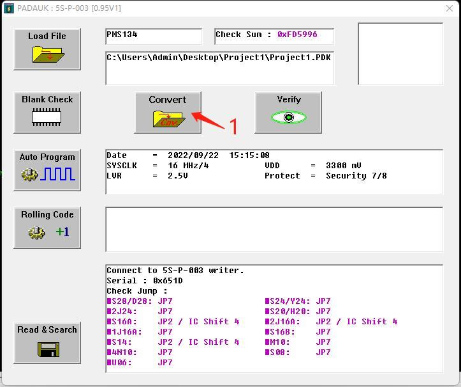Start Auto Program with waveform icon

[x=47, y=170]
